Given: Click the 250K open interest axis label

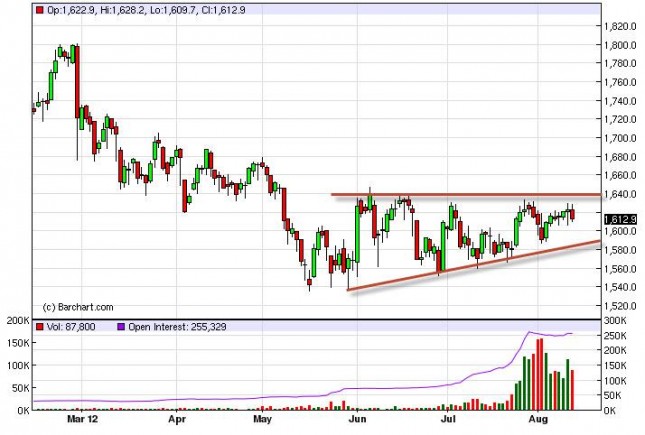Looking at the screenshot, I should click(615, 335).
